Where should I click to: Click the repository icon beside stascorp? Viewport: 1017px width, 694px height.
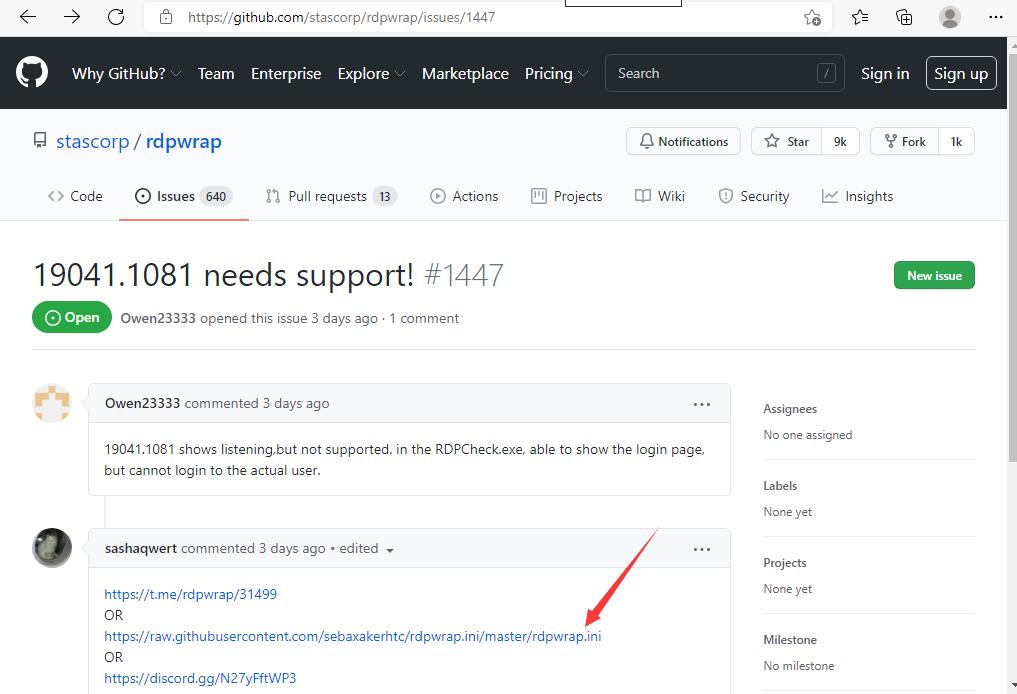click(40, 140)
